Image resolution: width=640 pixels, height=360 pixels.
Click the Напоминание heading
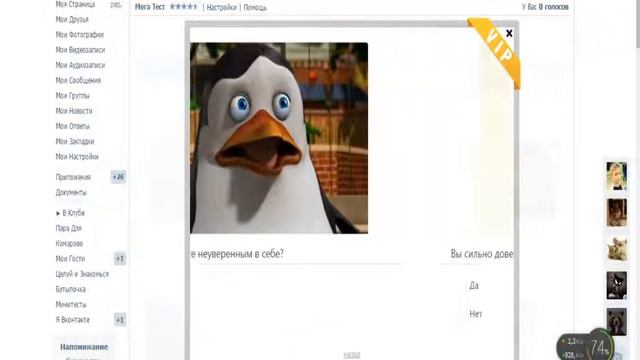coord(84,347)
